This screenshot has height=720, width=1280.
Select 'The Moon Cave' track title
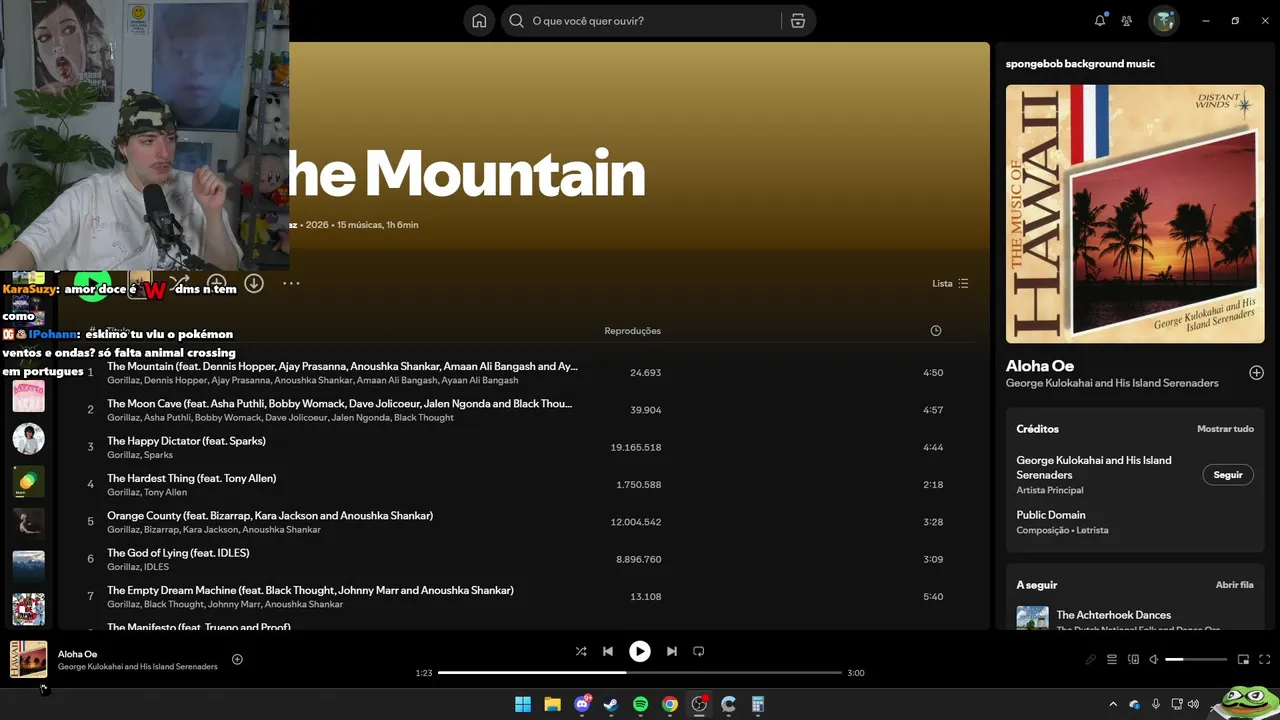pos(340,404)
